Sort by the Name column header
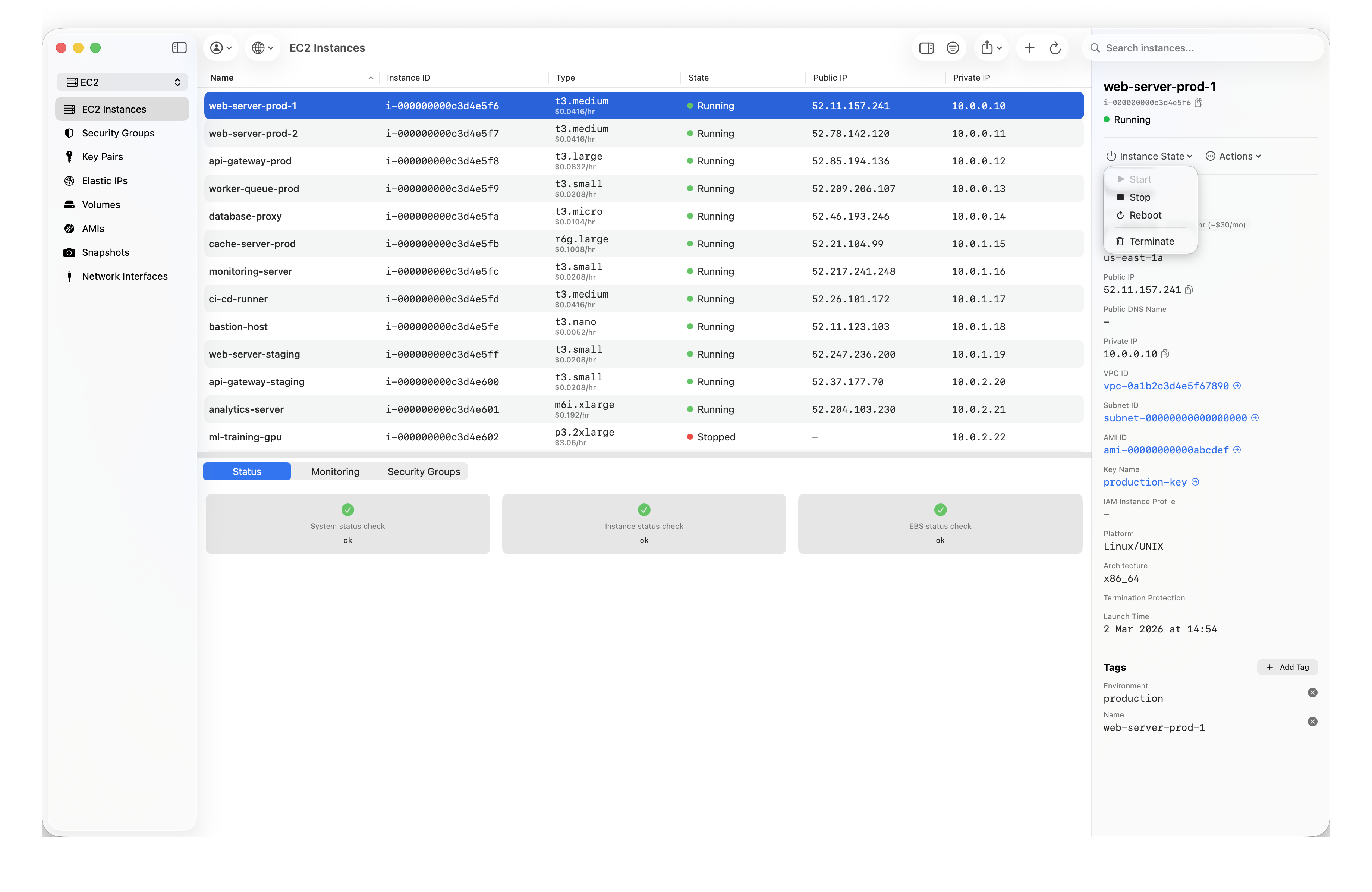This screenshot has width=1372, height=892. [x=291, y=78]
